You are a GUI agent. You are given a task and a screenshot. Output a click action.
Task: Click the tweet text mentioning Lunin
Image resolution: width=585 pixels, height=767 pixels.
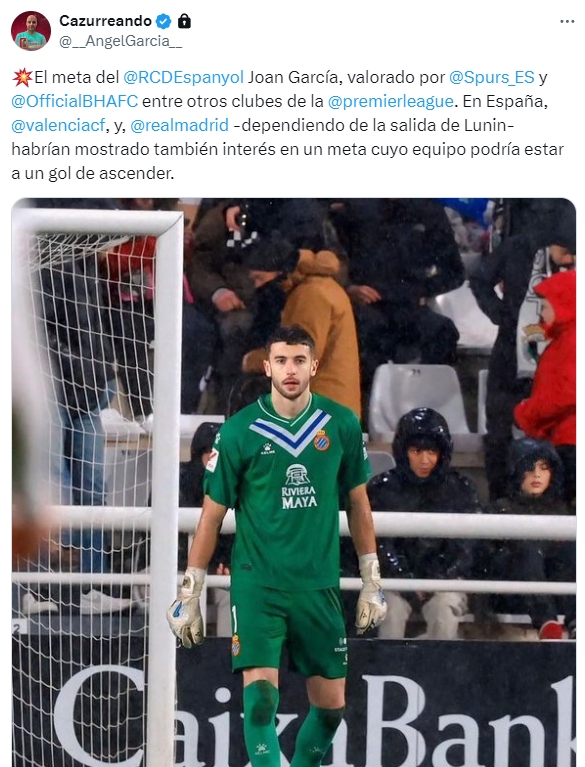[x=288, y=125]
